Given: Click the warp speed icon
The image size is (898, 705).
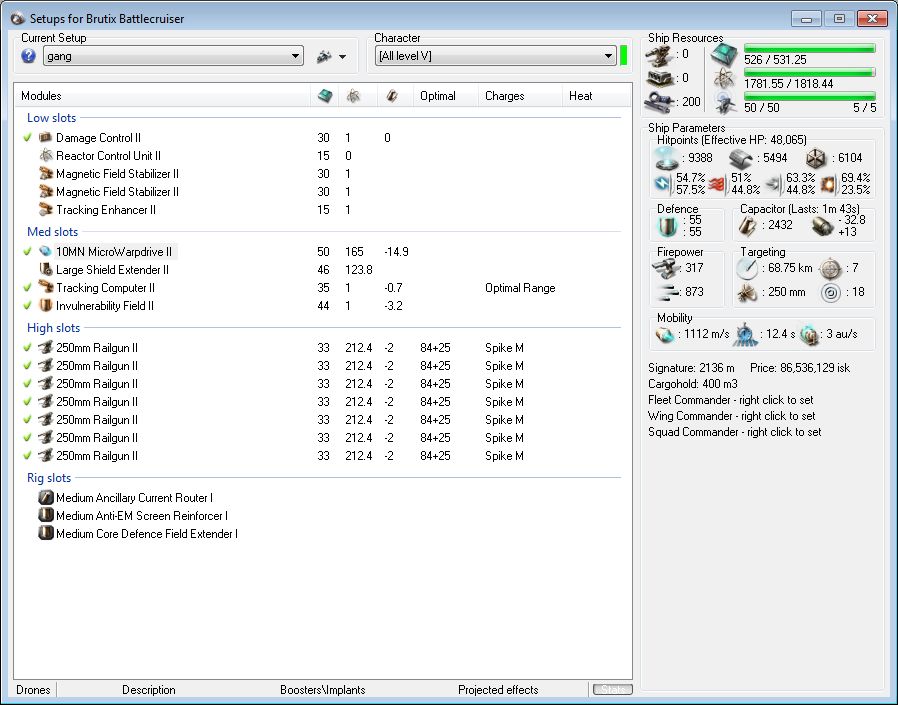Looking at the screenshot, I should point(810,334).
